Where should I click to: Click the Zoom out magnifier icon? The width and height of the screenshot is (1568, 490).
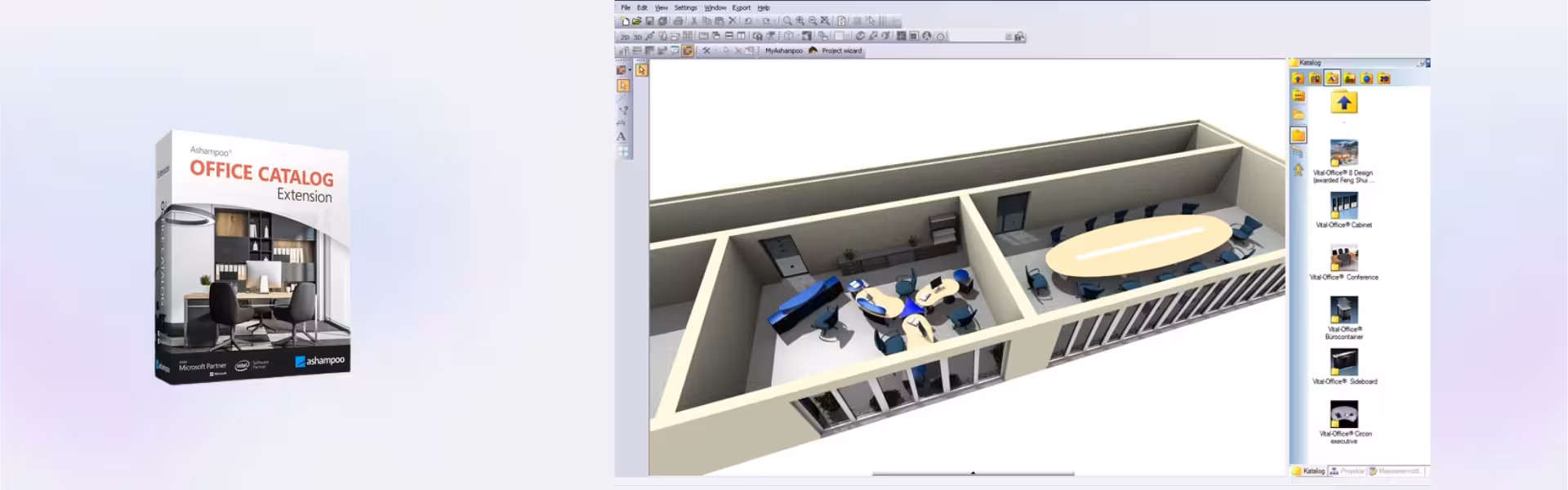pos(813,21)
